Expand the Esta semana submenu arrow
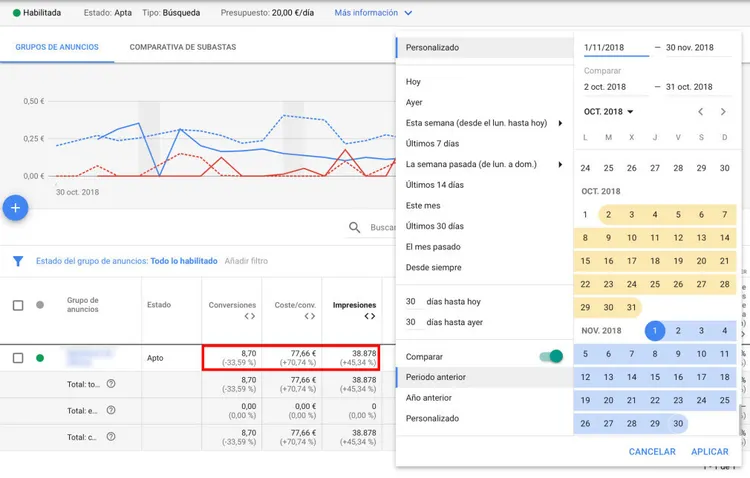The width and height of the screenshot is (750, 478). click(560, 123)
